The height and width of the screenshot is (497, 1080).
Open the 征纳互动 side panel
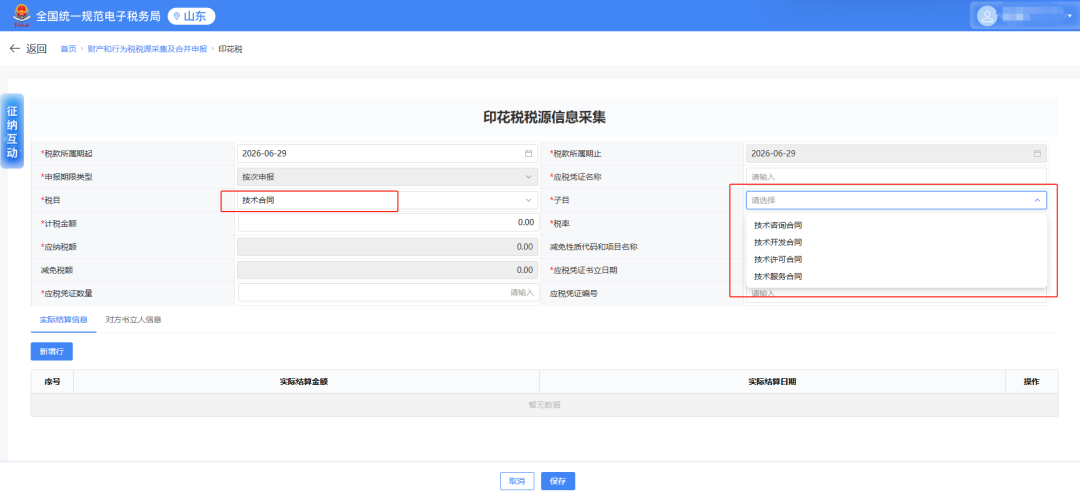coord(12,131)
